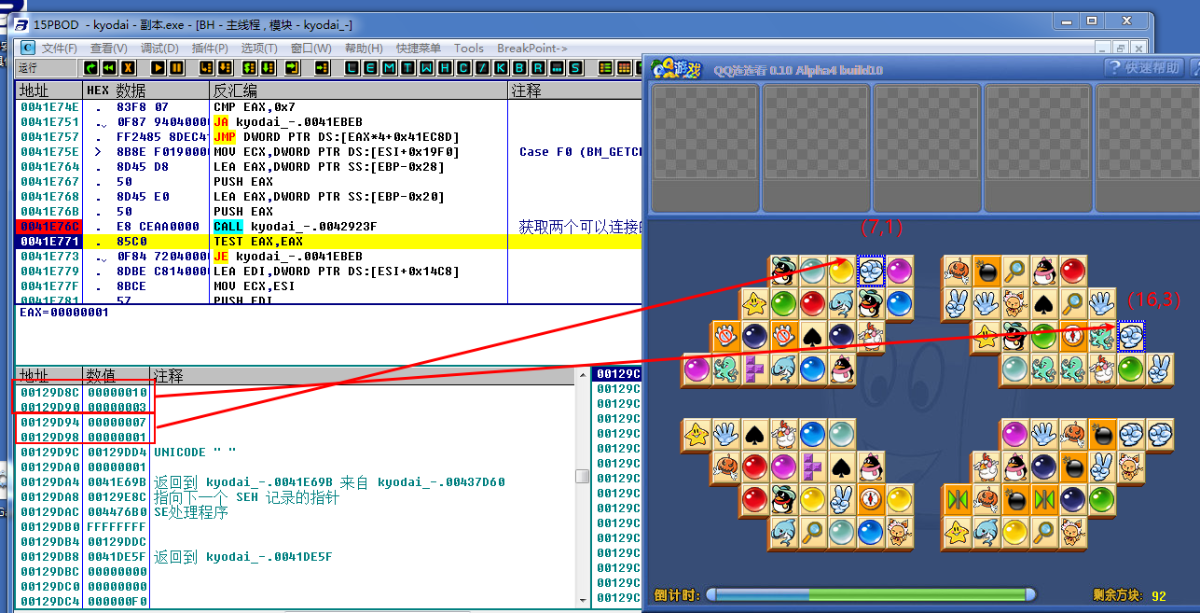This screenshot has width=1200, height=613.
Task: Open CPU window with C icon
Action: pos(464,68)
